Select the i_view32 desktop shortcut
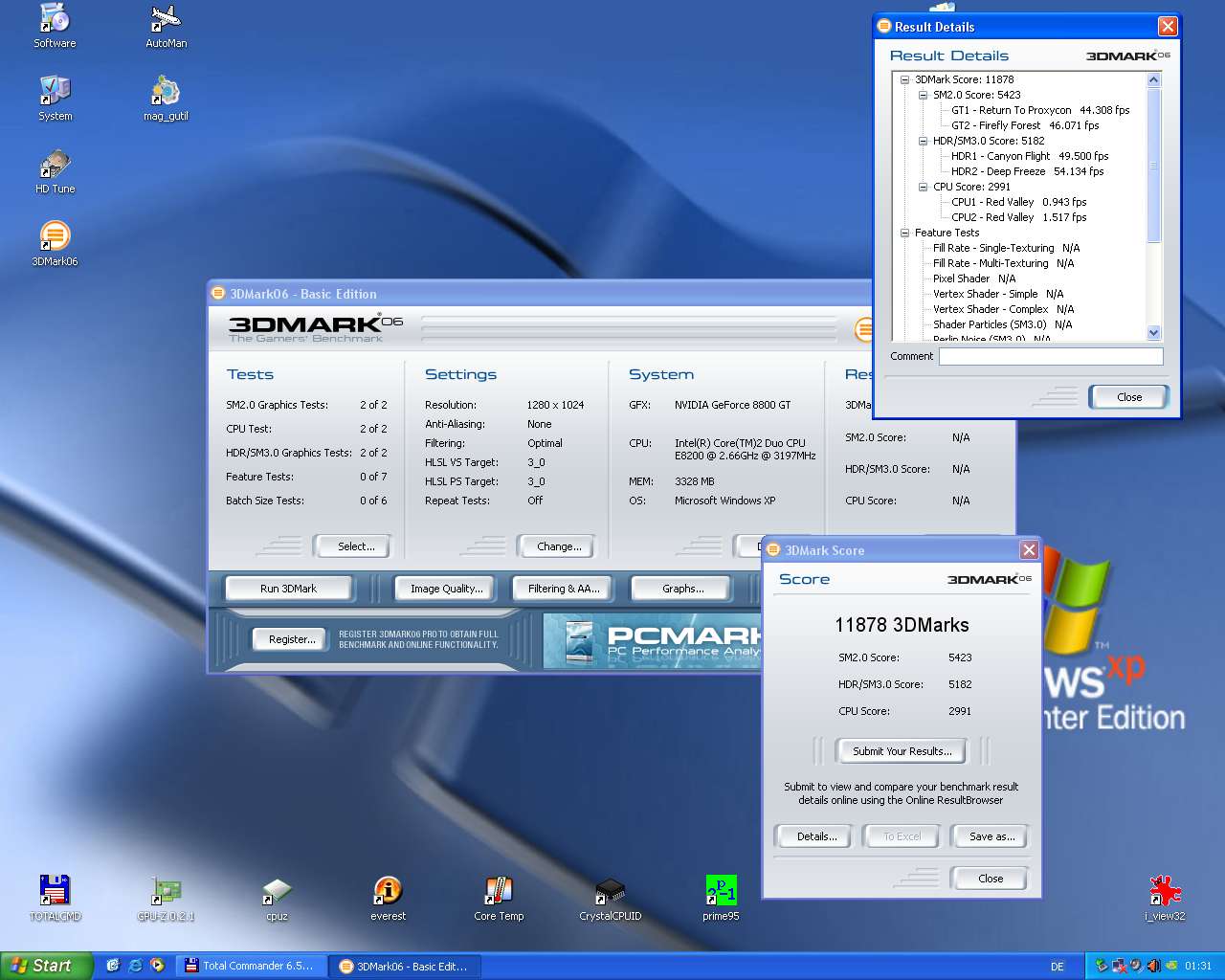This screenshot has width=1225, height=980. (x=1165, y=899)
